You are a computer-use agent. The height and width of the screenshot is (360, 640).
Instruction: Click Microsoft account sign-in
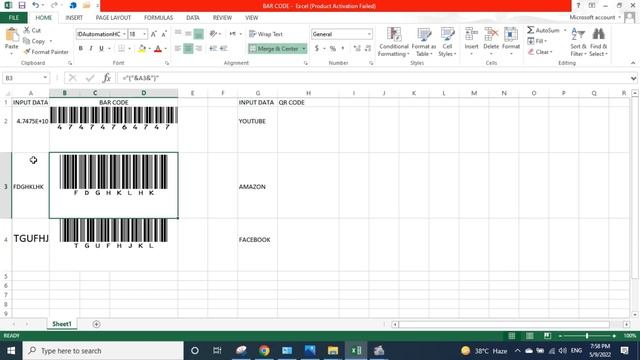coord(595,17)
